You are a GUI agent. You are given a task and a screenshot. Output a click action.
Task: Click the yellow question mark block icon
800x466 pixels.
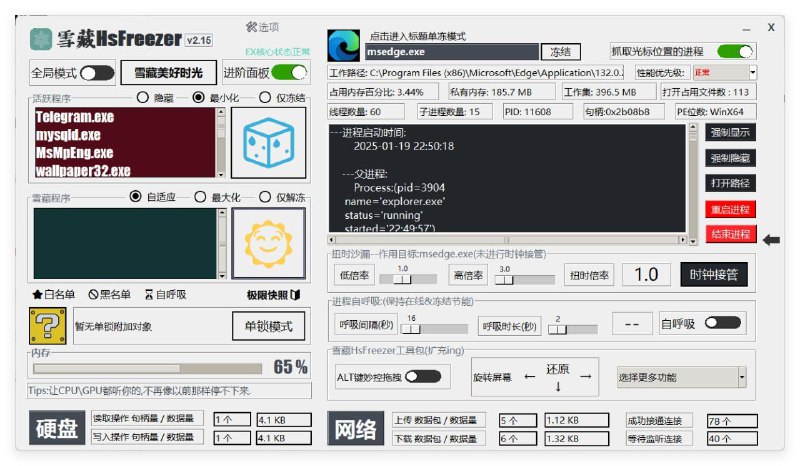[48, 325]
